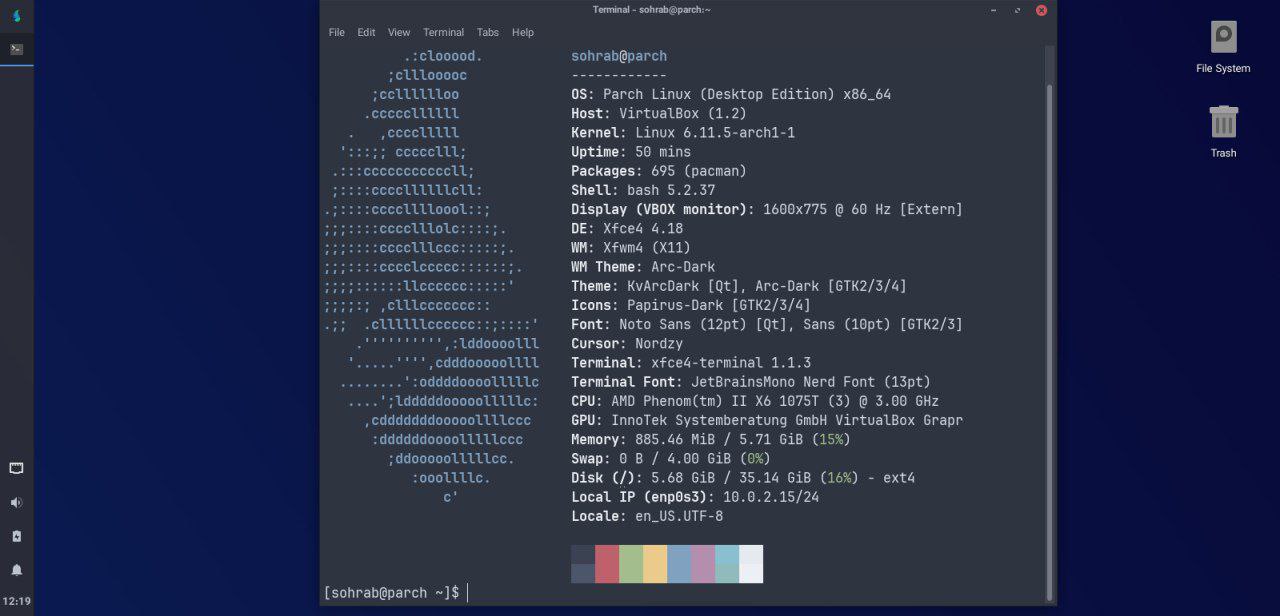The height and width of the screenshot is (616, 1280).
Task: Click the terminal vertical scrollbar
Action: click(1049, 300)
